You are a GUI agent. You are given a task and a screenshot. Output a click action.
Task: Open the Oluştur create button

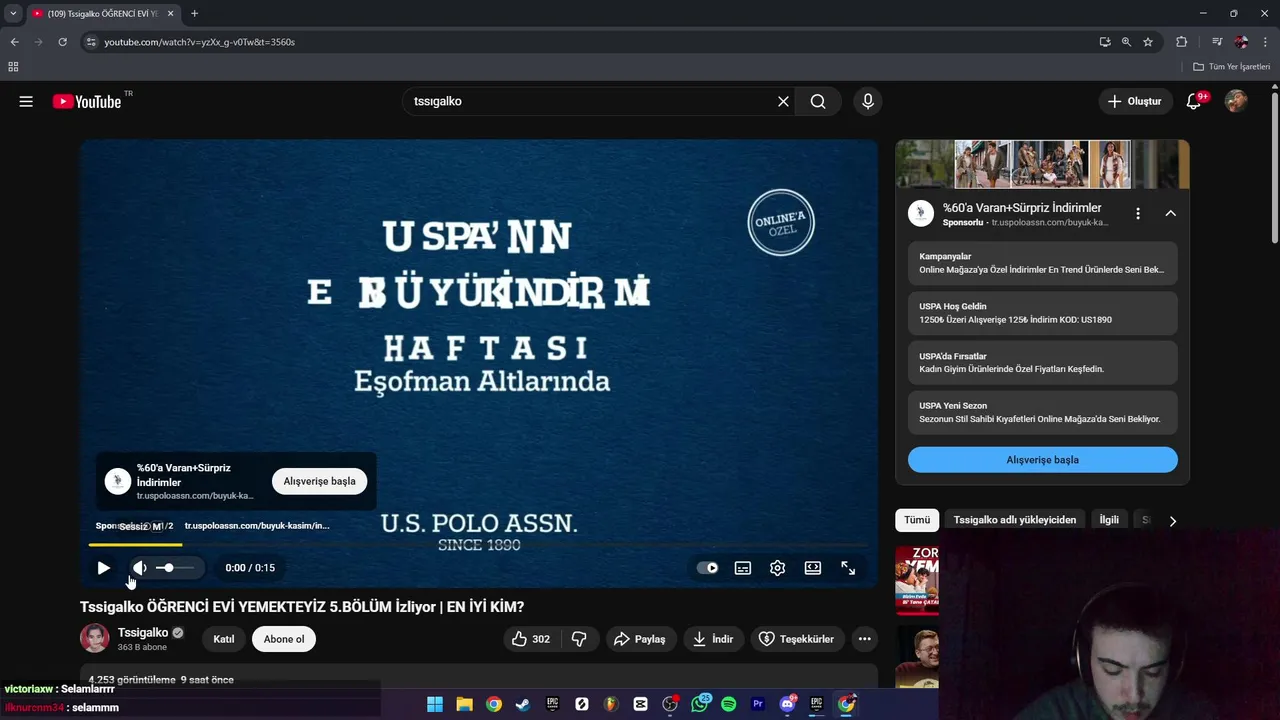1136,101
